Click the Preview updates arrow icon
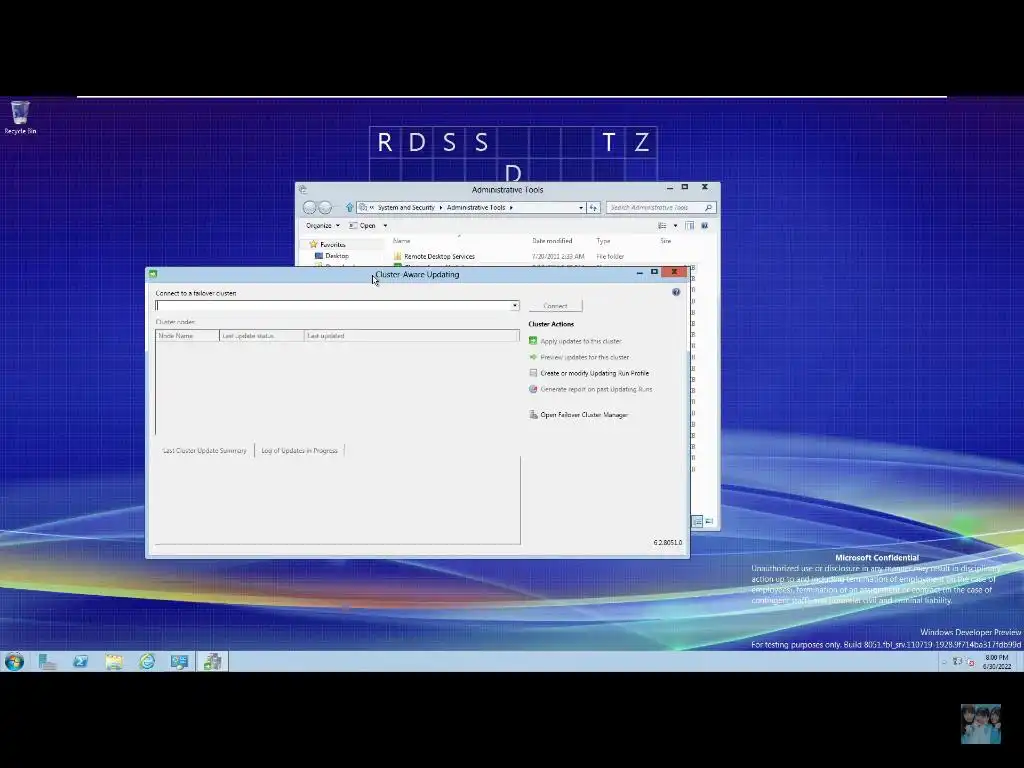This screenshot has width=1024, height=768. [x=533, y=357]
